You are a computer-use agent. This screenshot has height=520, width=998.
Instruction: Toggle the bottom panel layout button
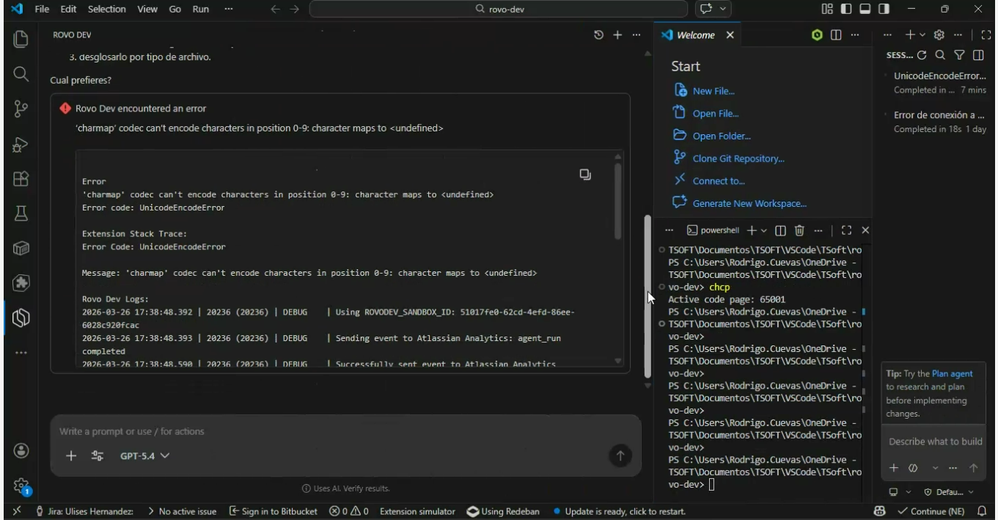point(865,9)
